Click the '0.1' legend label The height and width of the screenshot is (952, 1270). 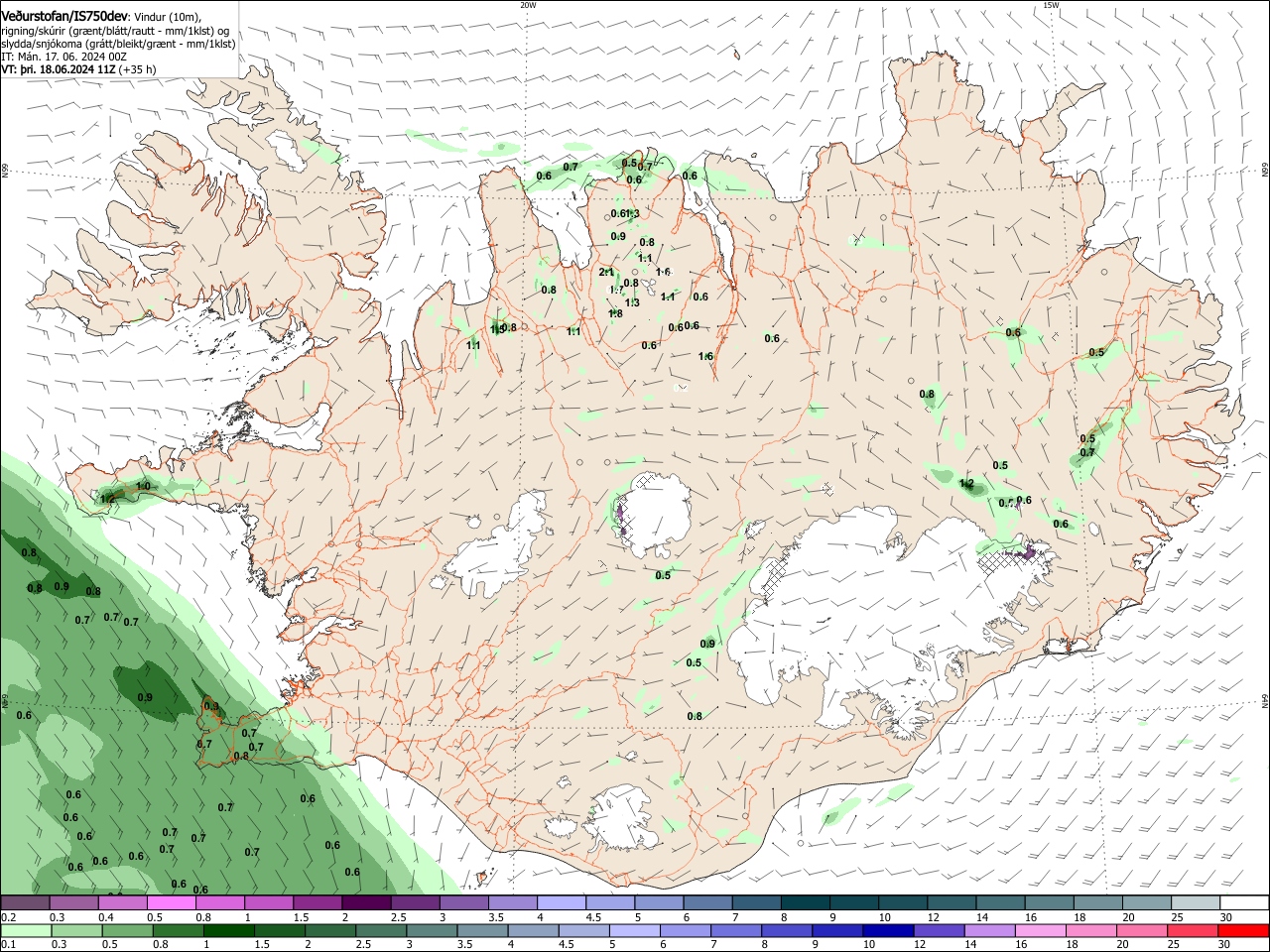coord(9,945)
